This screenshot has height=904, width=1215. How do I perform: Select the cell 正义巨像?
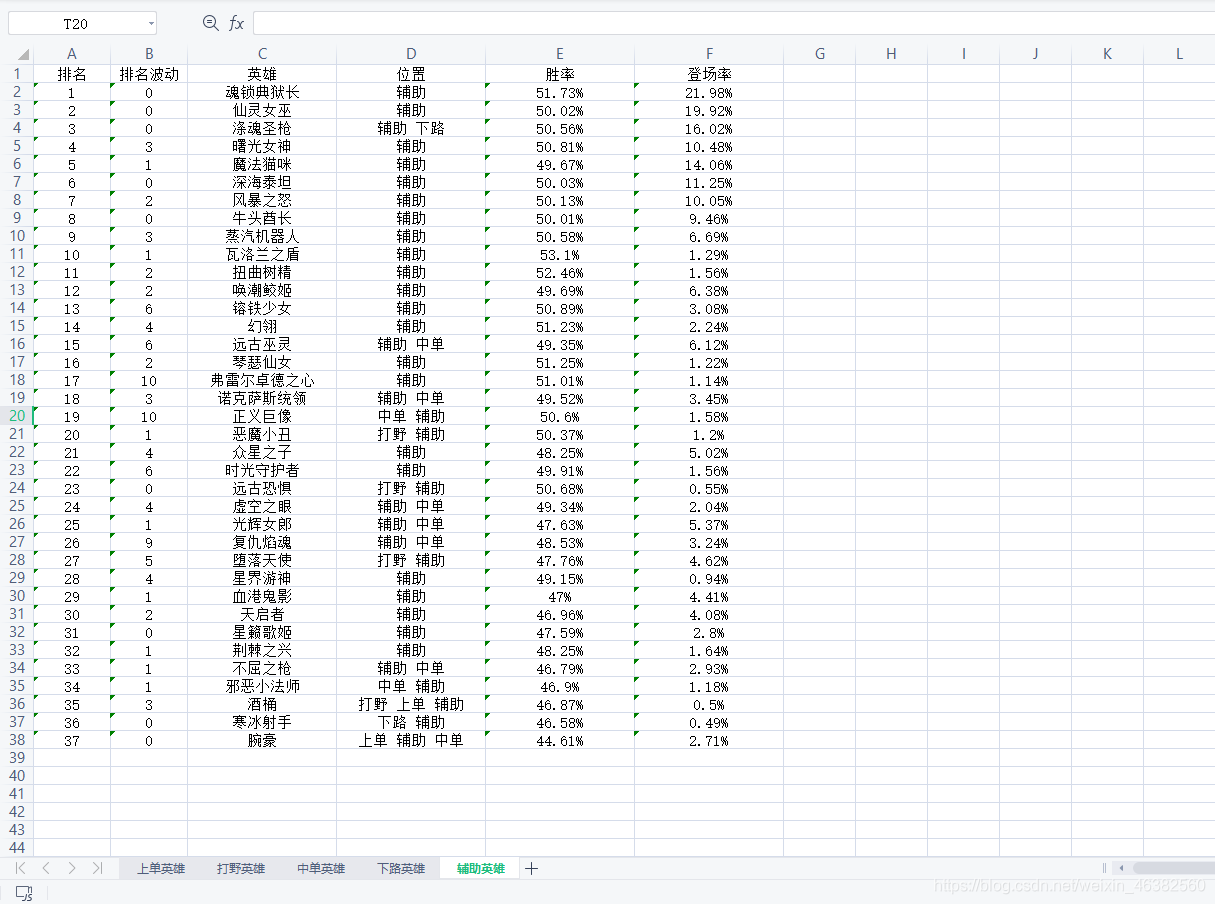click(262, 416)
